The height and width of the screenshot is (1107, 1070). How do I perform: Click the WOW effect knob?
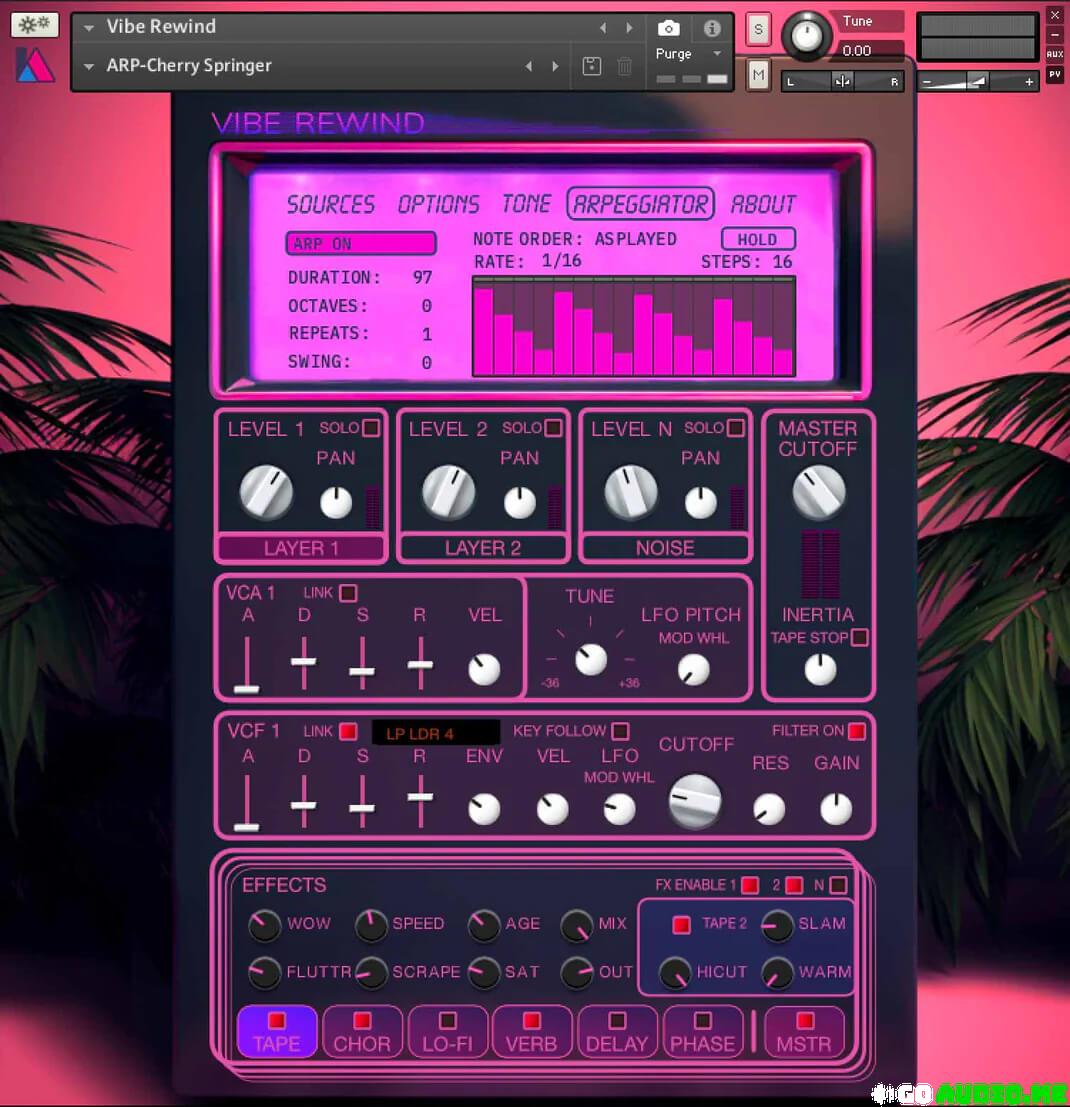(x=265, y=925)
